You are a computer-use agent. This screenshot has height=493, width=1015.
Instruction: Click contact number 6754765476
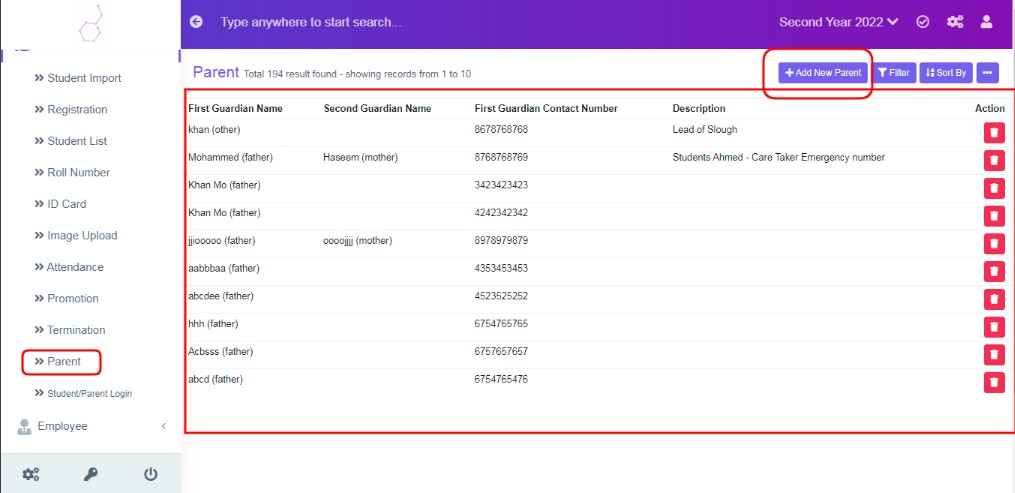501,379
